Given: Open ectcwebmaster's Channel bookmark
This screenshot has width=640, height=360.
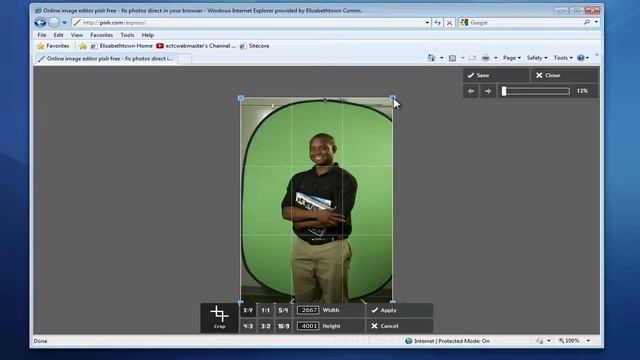Looking at the screenshot, I should [x=196, y=46].
